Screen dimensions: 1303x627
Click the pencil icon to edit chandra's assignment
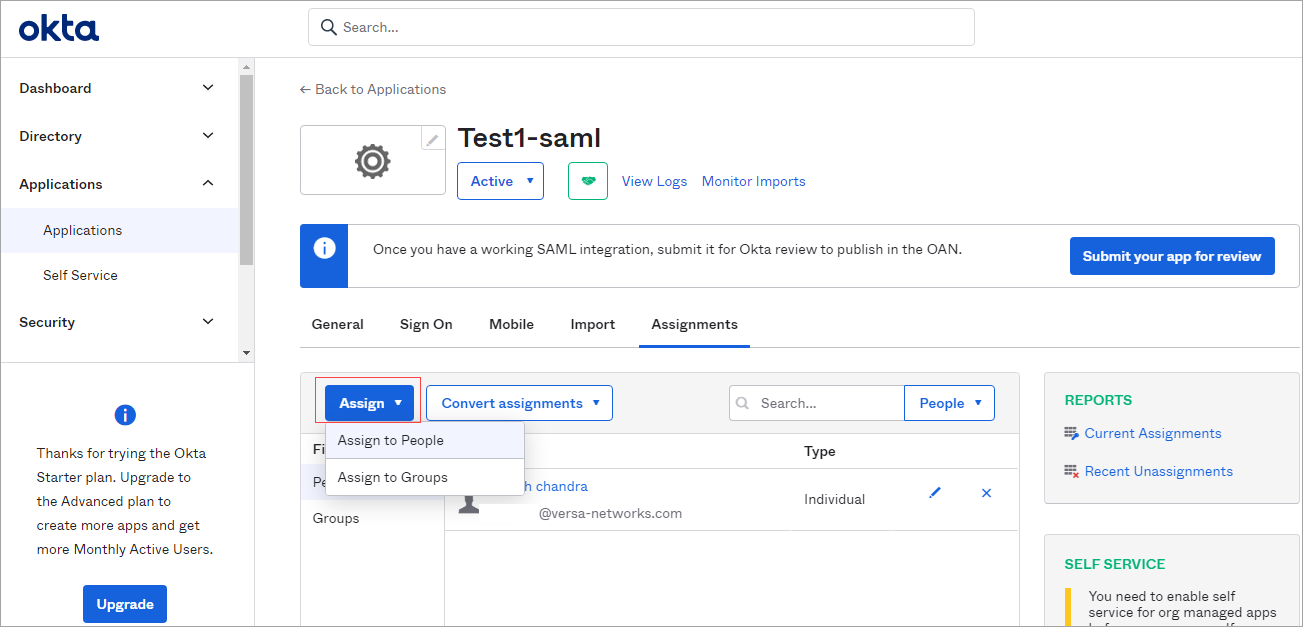[x=934, y=492]
